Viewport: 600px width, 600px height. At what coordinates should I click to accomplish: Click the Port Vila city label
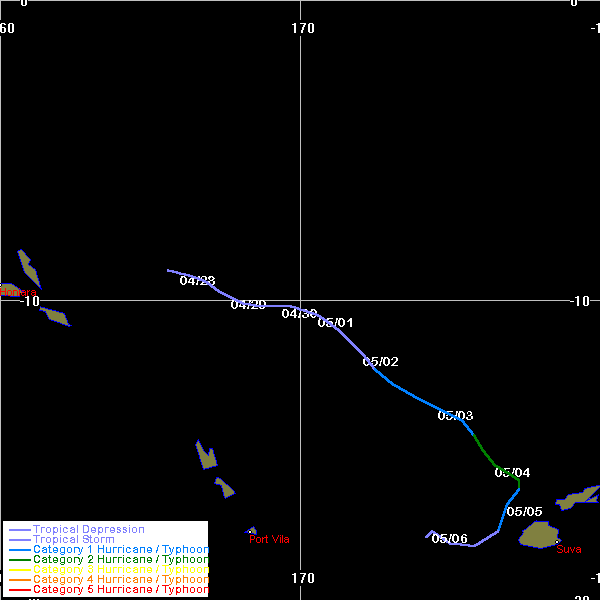coord(269,540)
